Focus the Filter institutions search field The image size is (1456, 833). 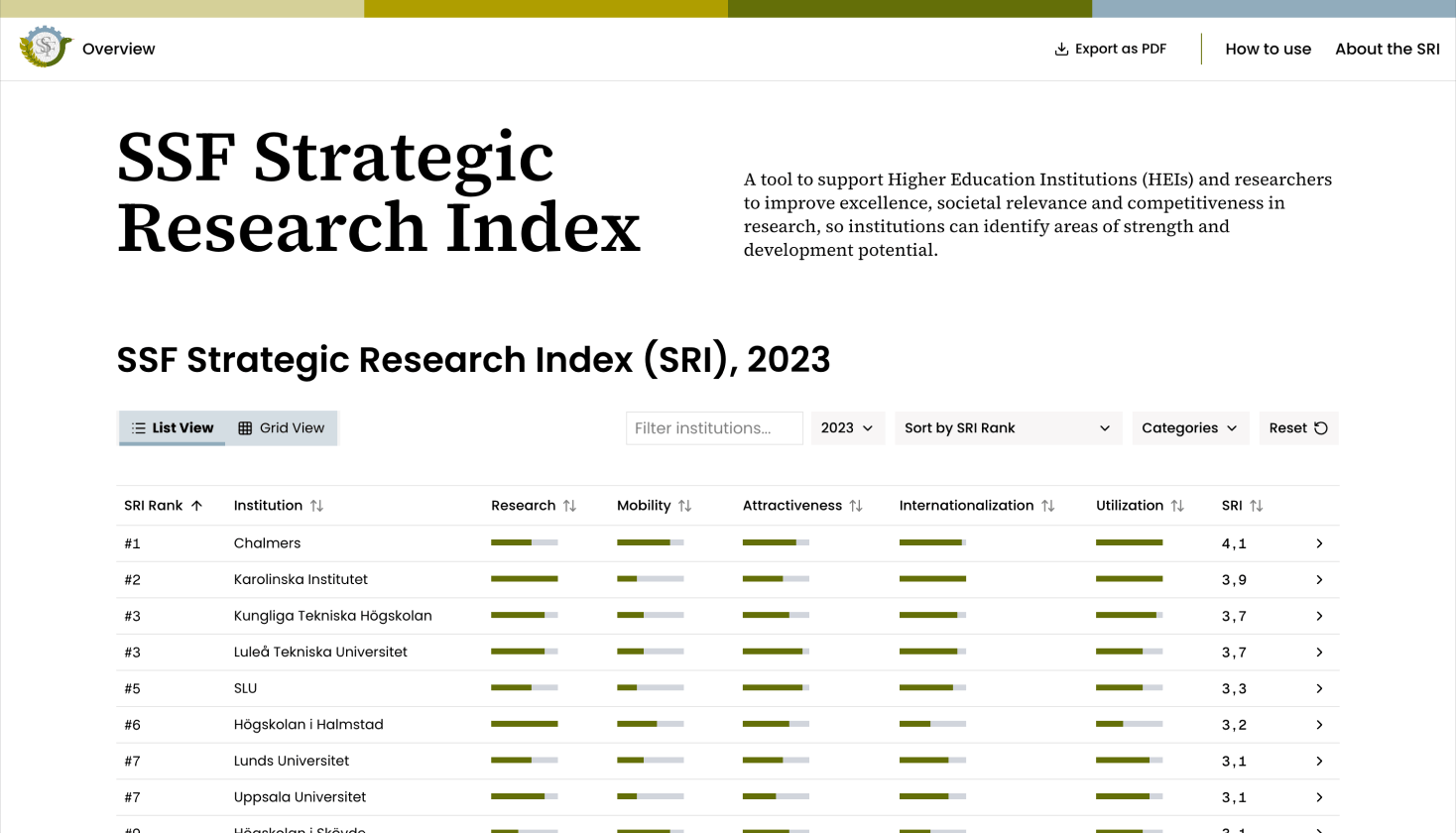click(x=714, y=428)
